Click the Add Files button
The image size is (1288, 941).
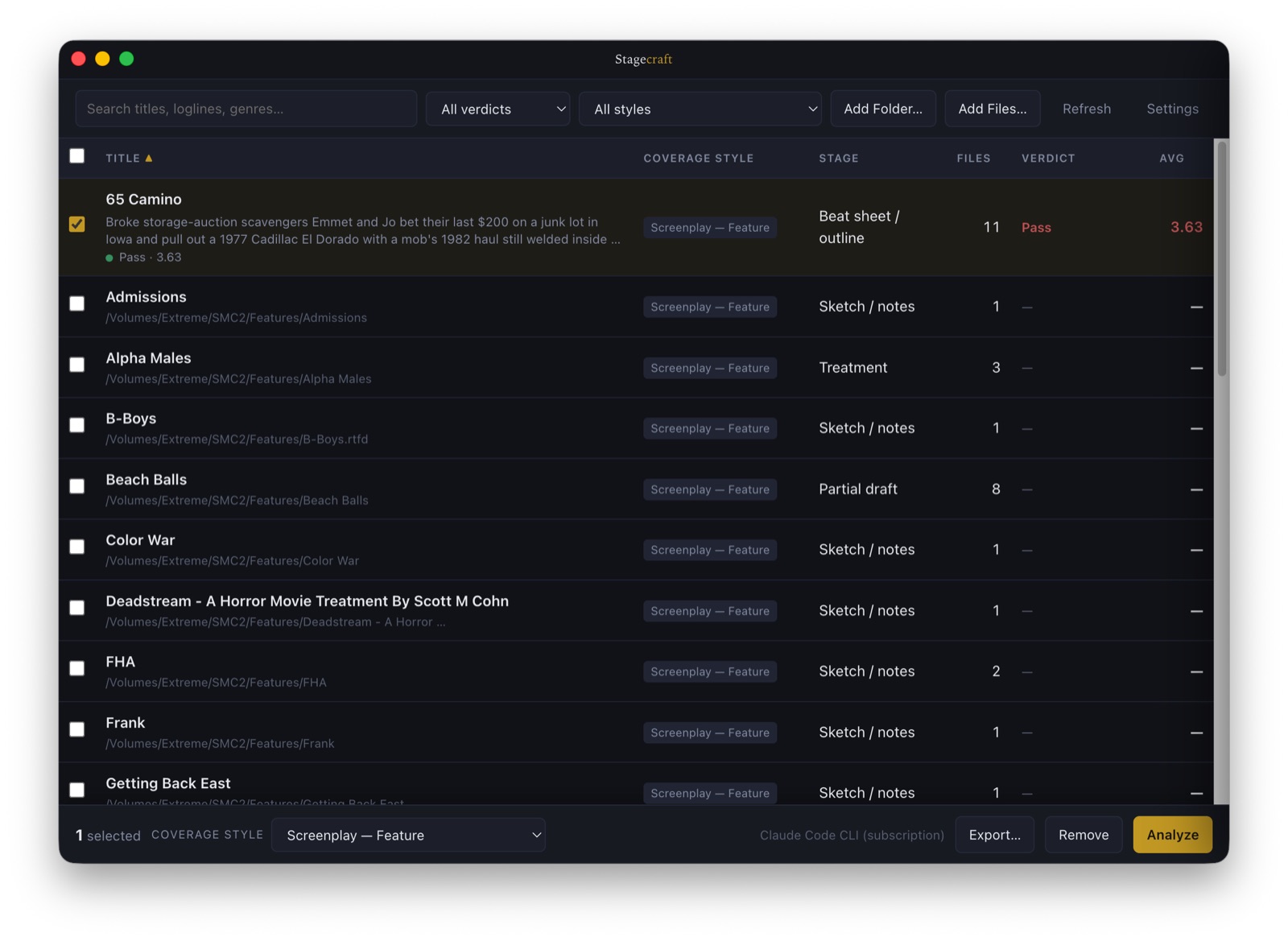pyautogui.click(x=993, y=109)
